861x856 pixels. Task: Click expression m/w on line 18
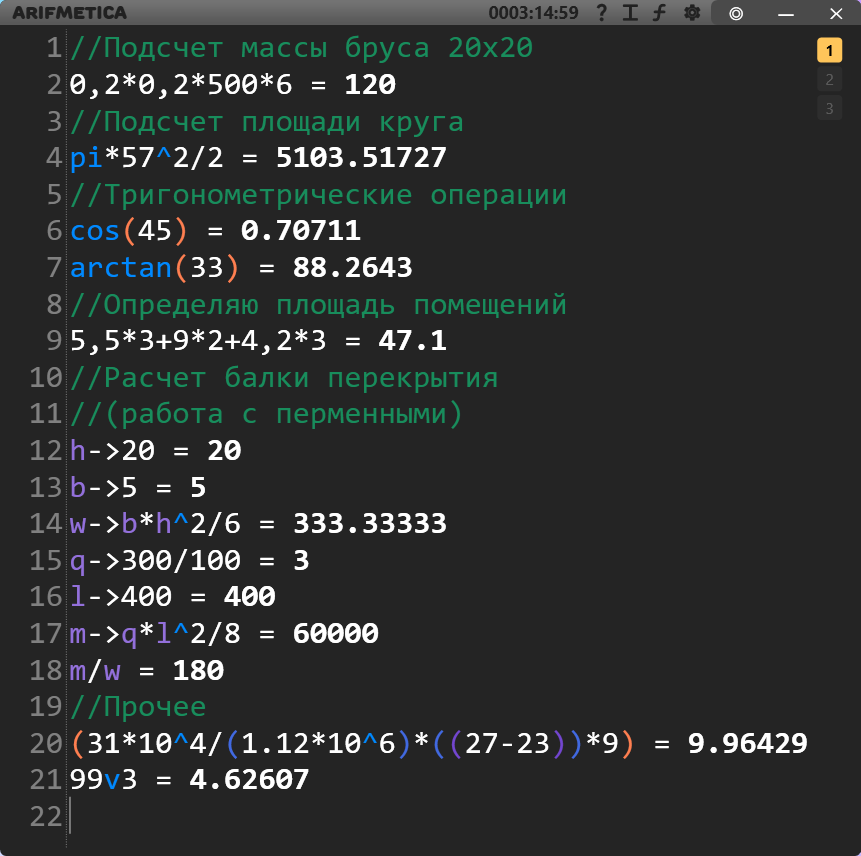94,671
